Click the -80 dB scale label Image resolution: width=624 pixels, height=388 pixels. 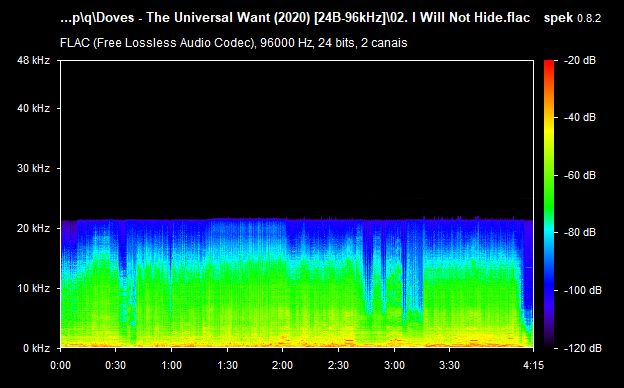(x=580, y=232)
